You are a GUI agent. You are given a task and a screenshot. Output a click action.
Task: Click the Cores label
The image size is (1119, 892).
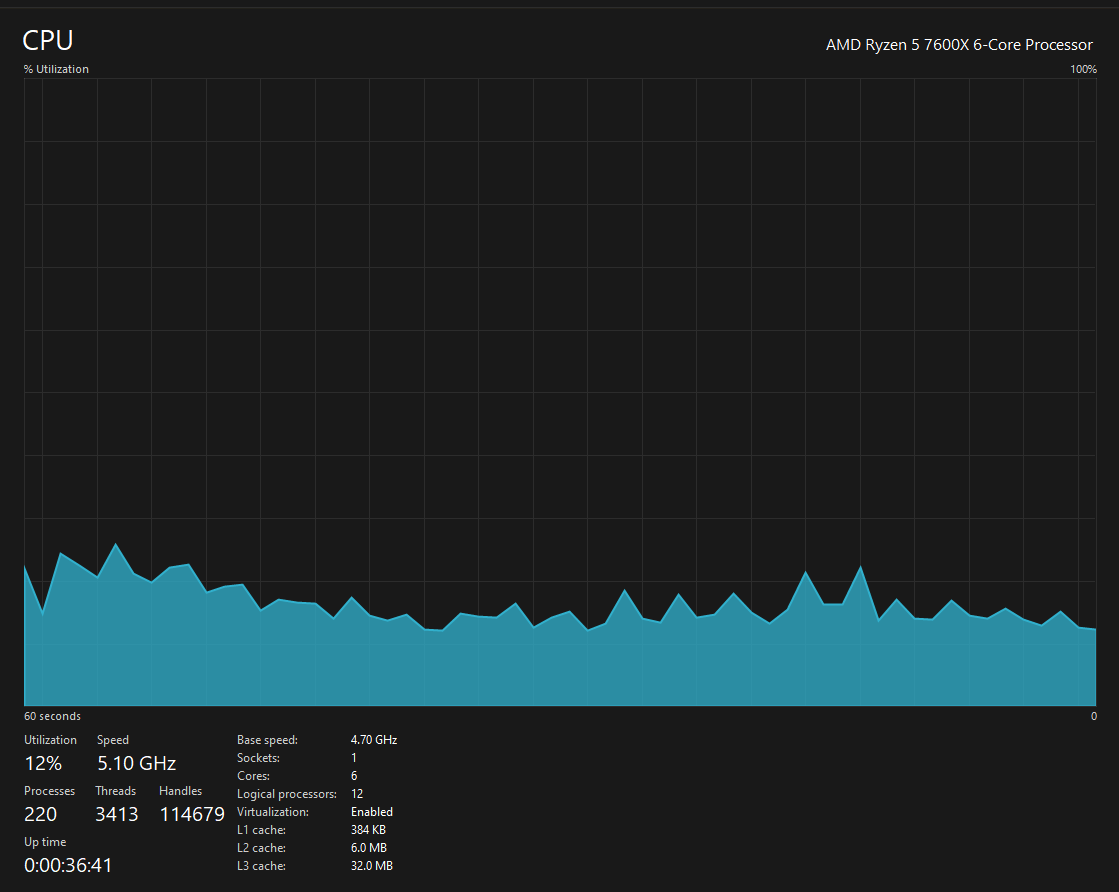[x=253, y=776]
